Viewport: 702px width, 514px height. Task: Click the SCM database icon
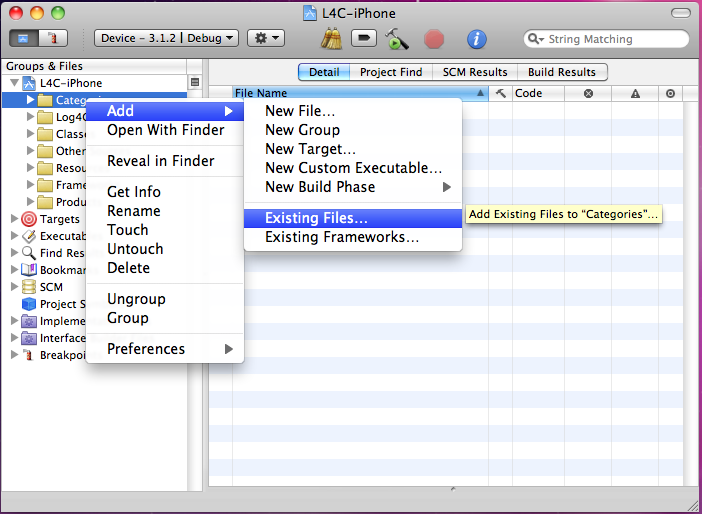coord(29,287)
